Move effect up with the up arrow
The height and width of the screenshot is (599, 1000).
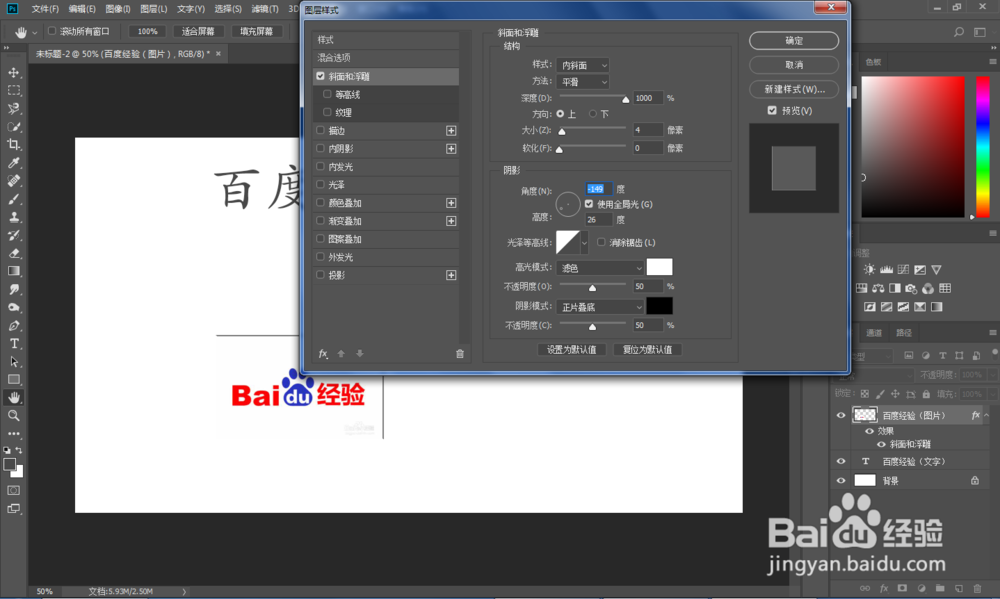coord(341,353)
